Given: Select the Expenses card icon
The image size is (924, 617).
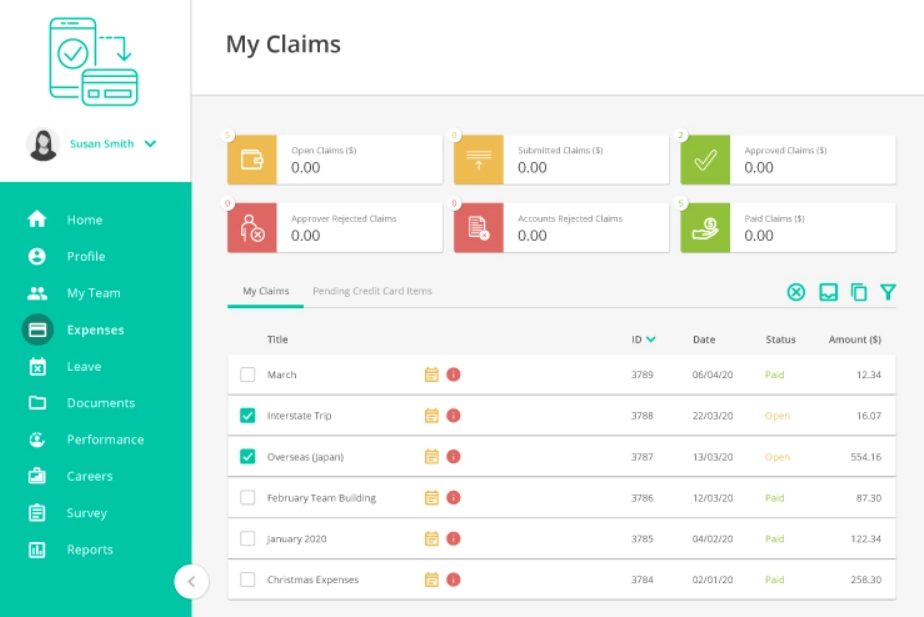Looking at the screenshot, I should (38, 329).
